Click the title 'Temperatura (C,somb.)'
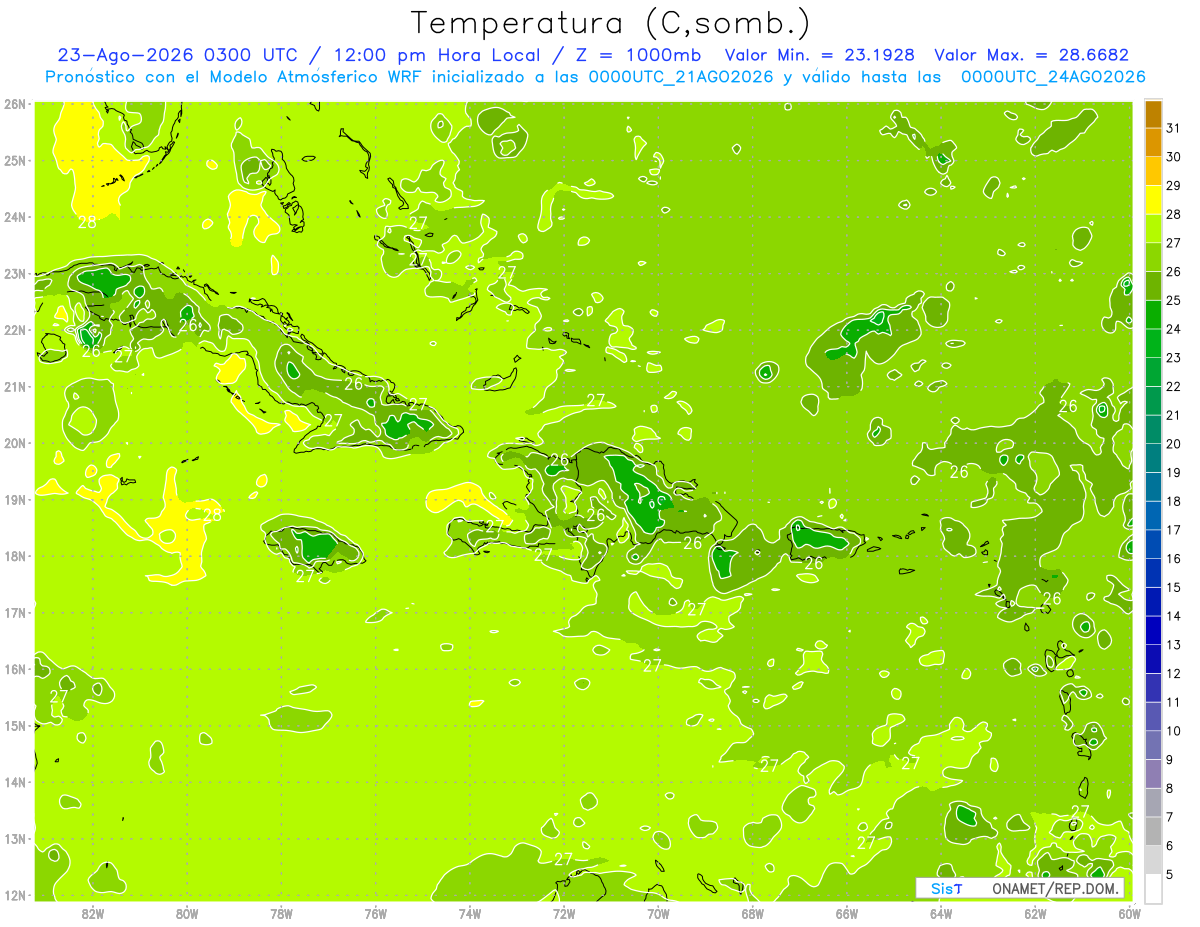Image resolution: width=1200 pixels, height=927 pixels. click(x=611, y=23)
